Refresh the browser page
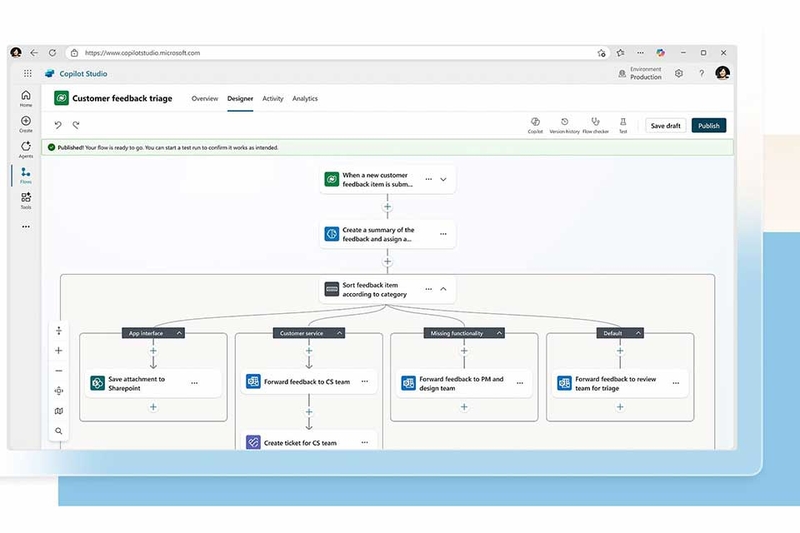Screen dimensions: 800x533 pos(53,53)
